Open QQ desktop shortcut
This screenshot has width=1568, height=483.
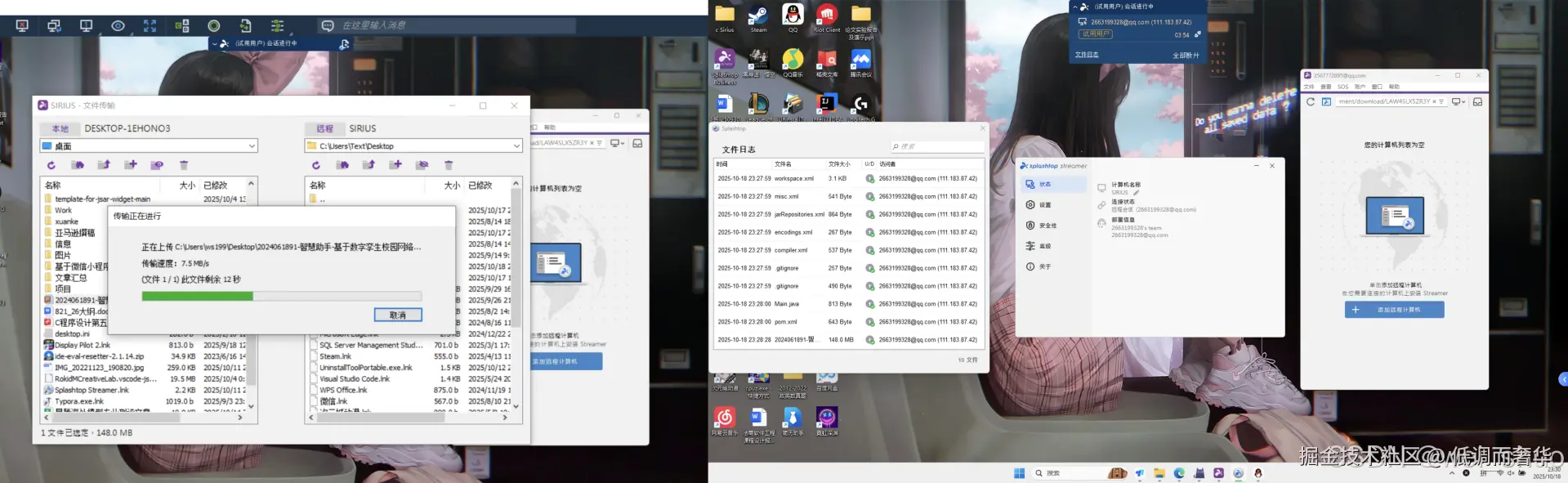point(793,18)
